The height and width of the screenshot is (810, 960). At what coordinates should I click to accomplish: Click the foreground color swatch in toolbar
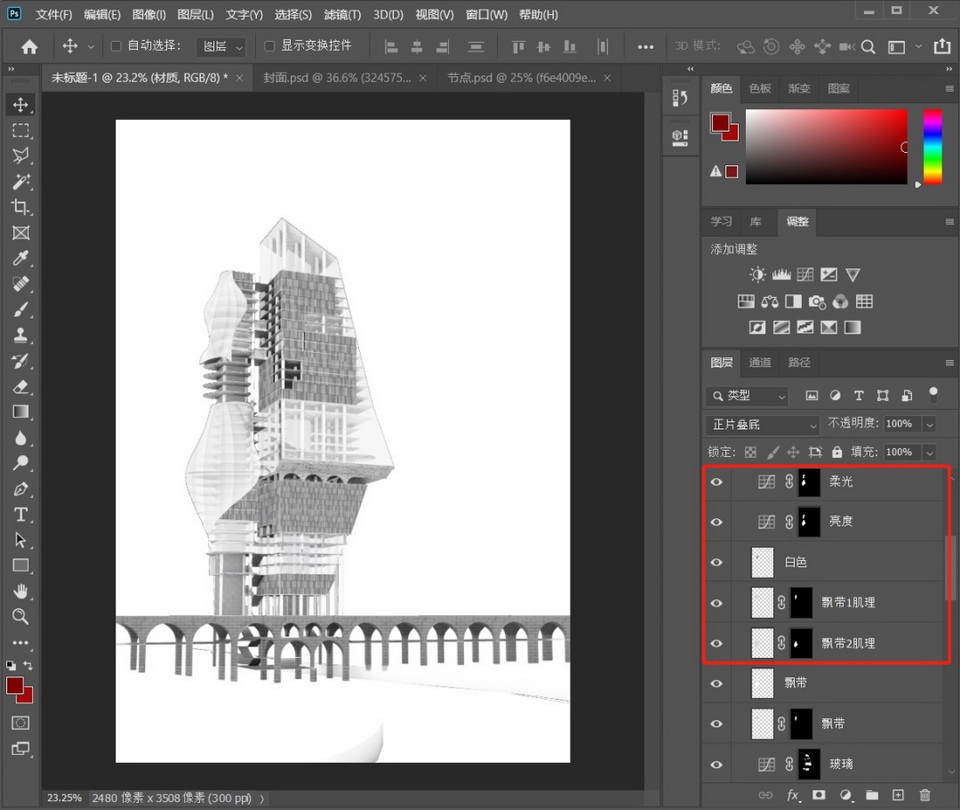click(x=16, y=686)
